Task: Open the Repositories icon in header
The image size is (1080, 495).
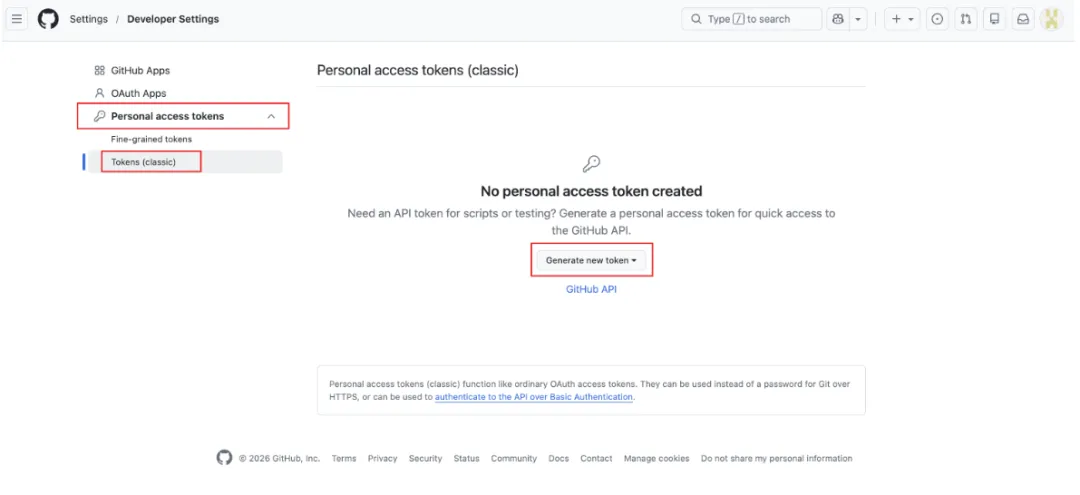Action: (x=993, y=19)
